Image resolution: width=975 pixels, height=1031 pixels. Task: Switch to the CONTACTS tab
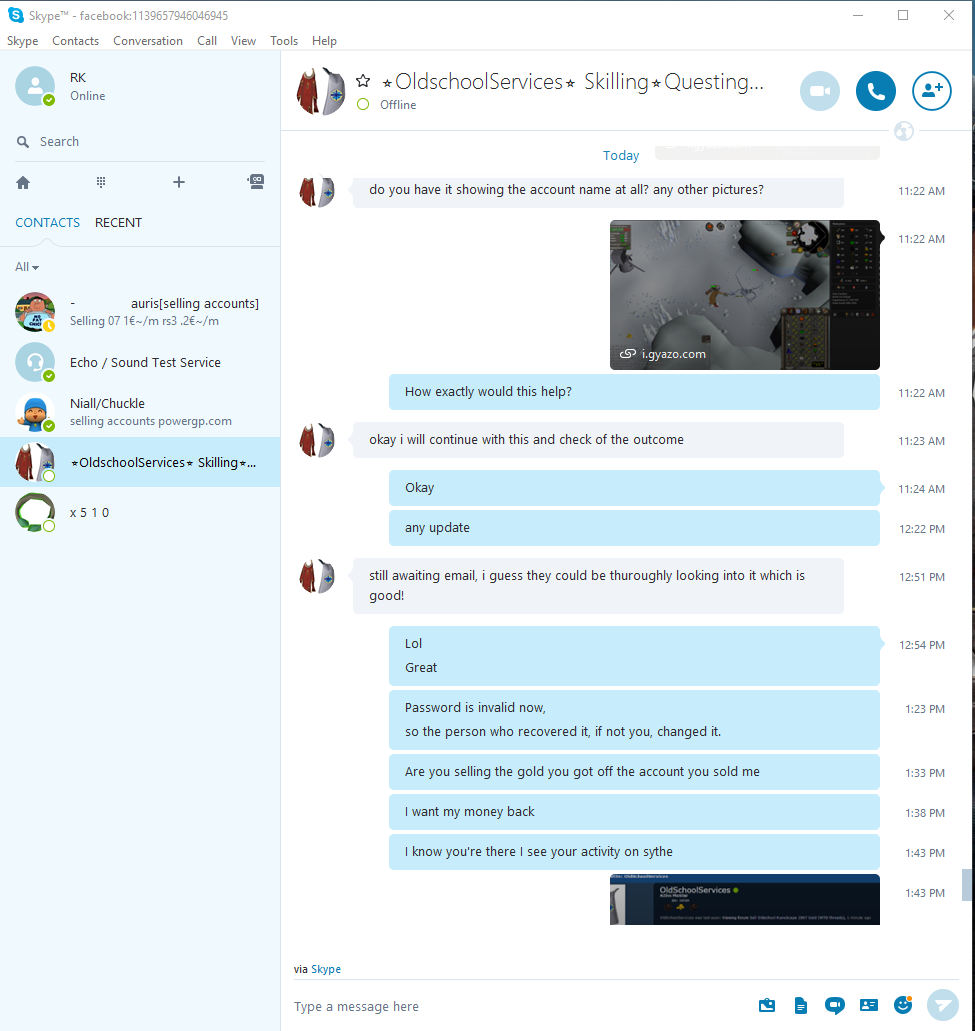coord(47,223)
